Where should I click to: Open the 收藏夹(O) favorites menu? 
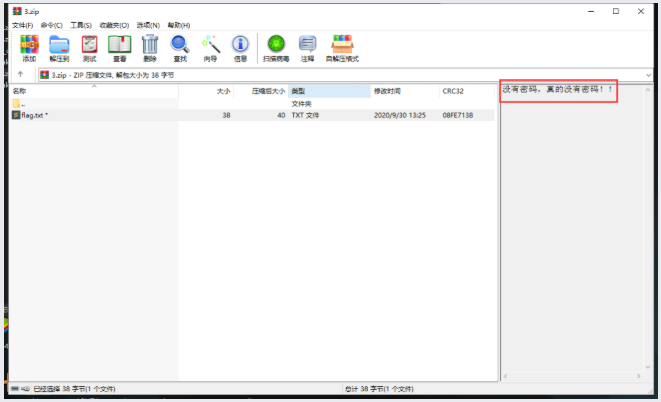coord(115,25)
